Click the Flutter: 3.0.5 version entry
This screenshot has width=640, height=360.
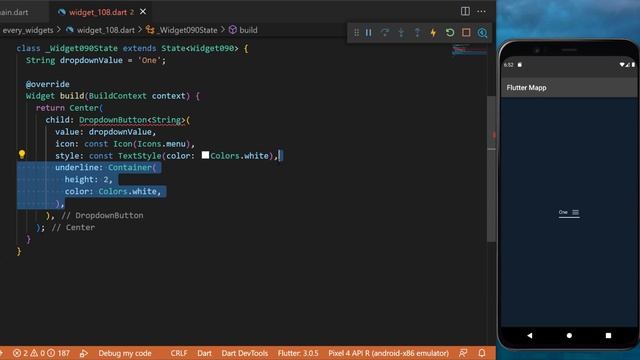(x=298, y=353)
